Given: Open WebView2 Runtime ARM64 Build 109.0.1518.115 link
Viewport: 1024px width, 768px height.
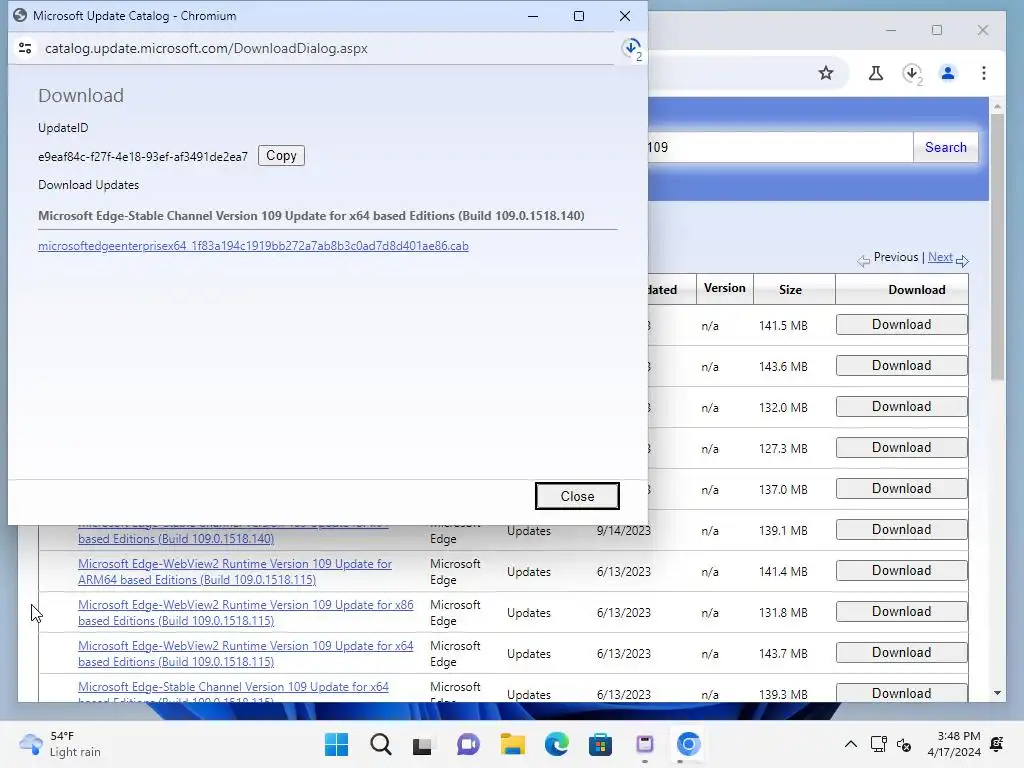Looking at the screenshot, I should [x=234, y=571].
